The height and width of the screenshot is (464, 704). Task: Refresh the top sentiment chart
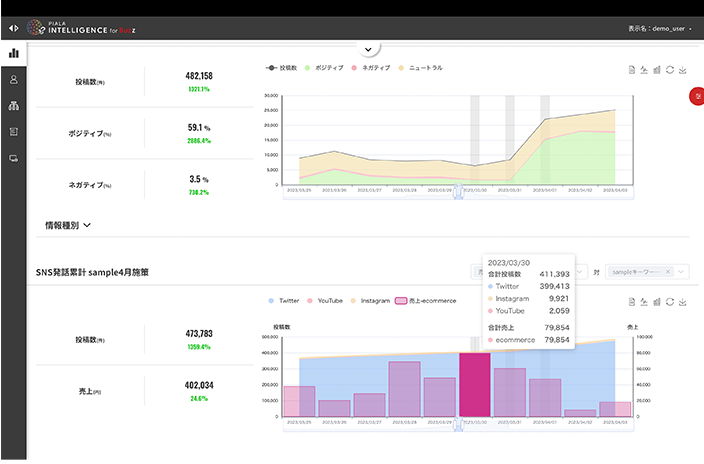(670, 70)
